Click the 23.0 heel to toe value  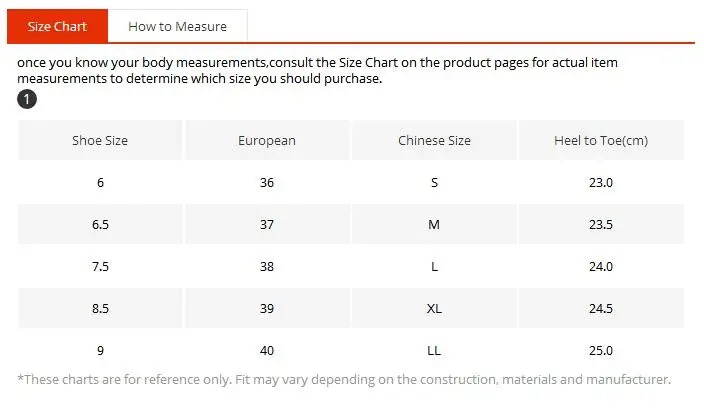(601, 182)
